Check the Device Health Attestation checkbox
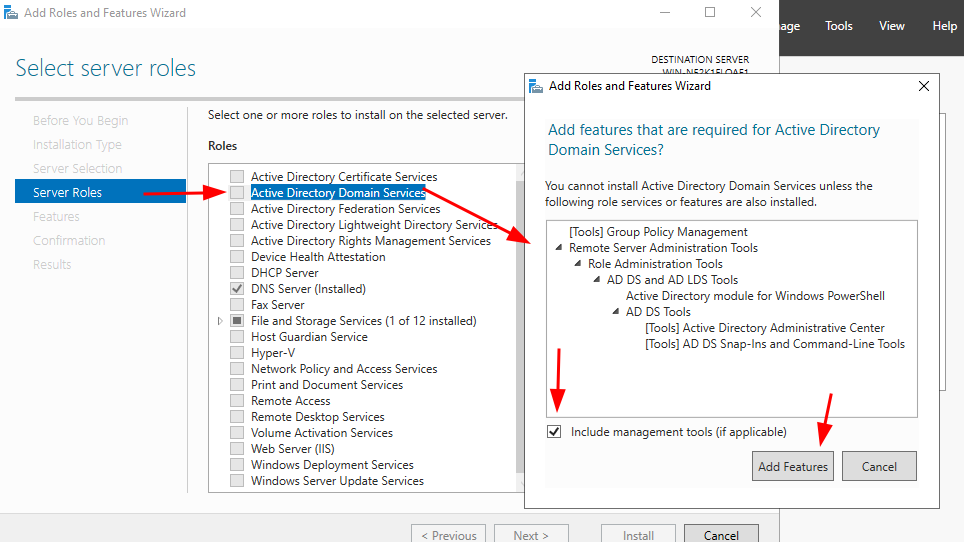 coord(237,256)
